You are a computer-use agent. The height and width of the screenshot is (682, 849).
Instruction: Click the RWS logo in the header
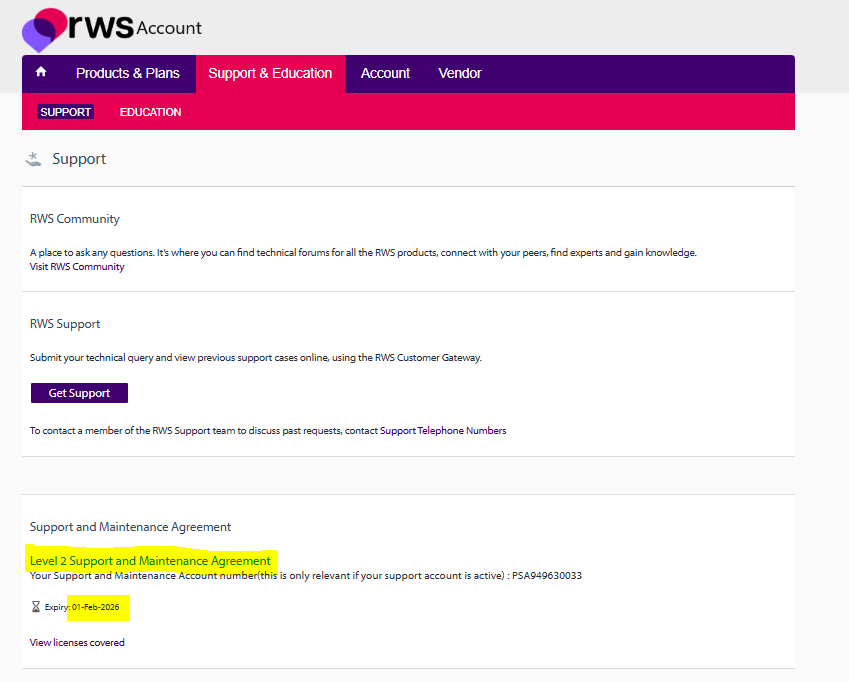[78, 29]
